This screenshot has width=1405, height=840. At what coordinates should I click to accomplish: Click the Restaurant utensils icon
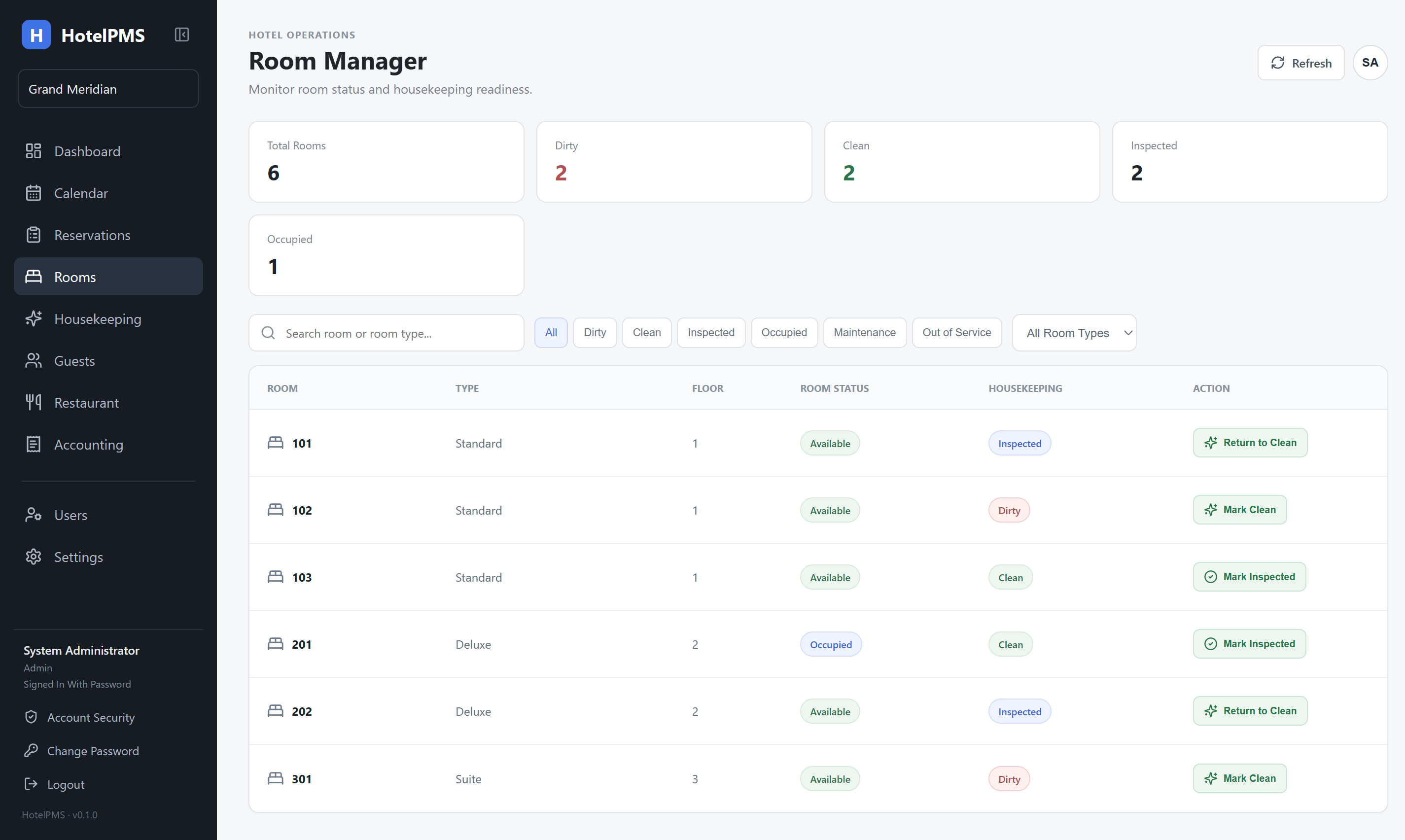(34, 402)
